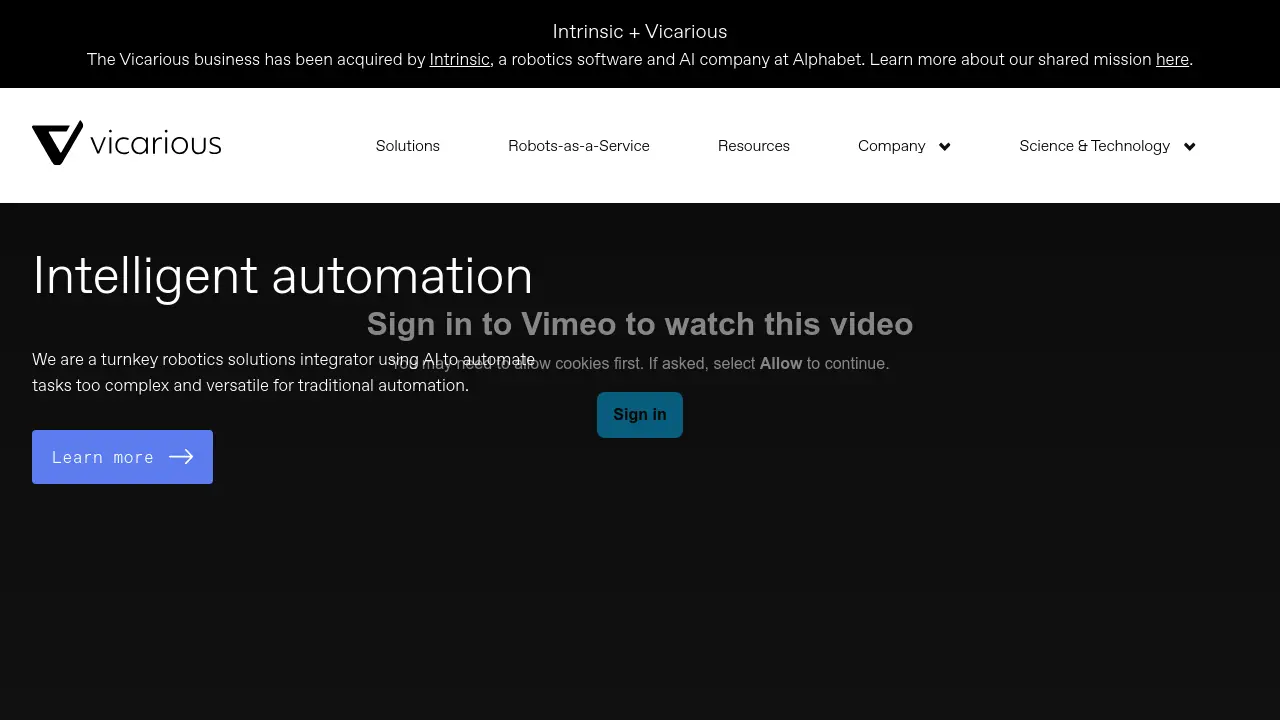
Task: Click the 'Intrinsic + Vicarious' banner title
Action: point(640,32)
